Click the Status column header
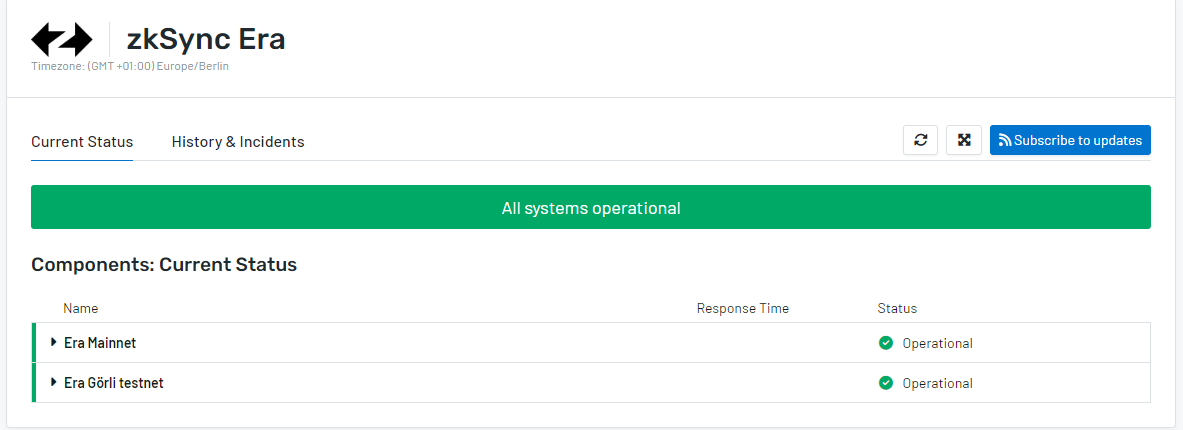This screenshot has height=430, width=1183. pyautogui.click(x=897, y=308)
